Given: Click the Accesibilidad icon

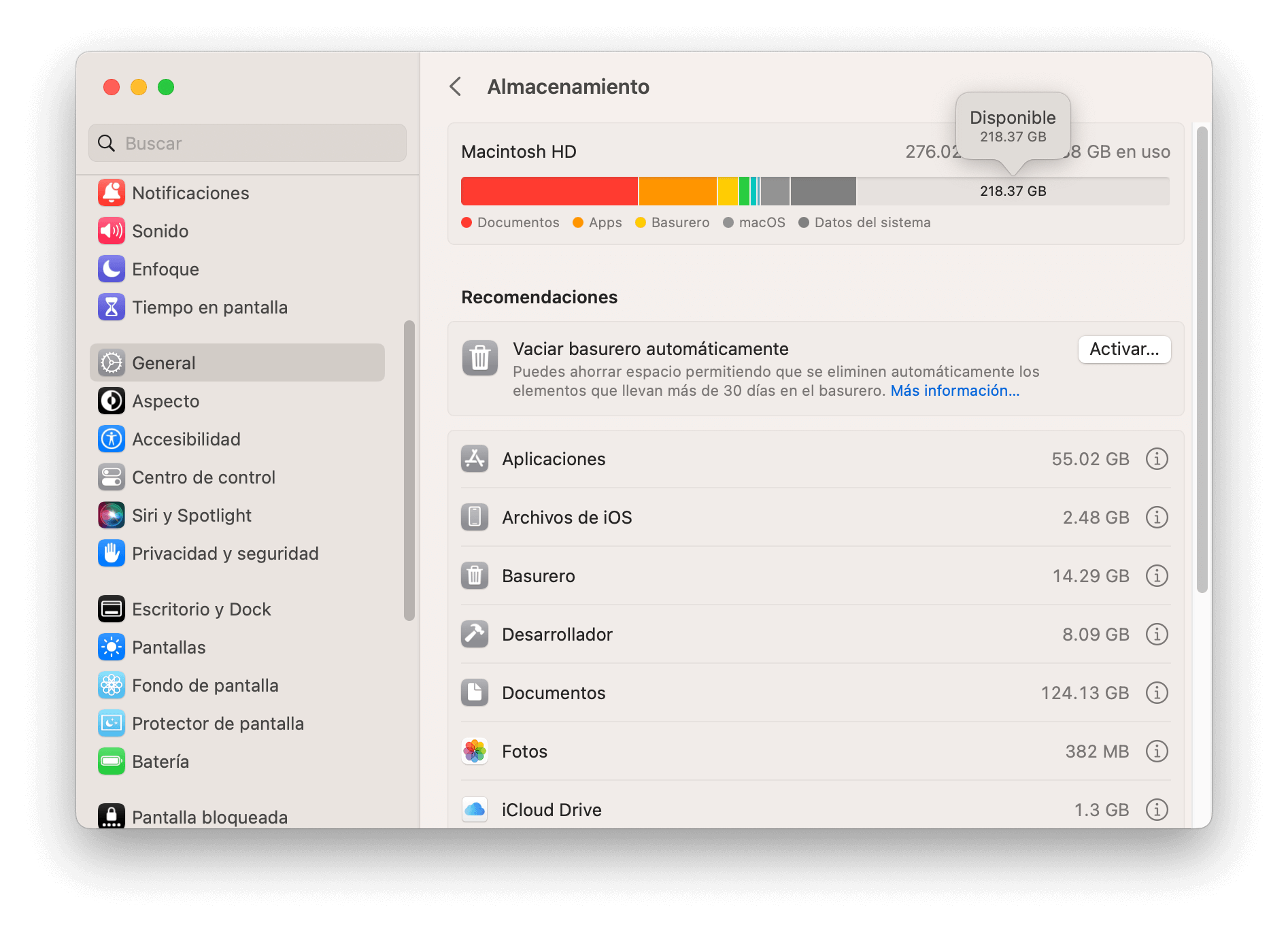Looking at the screenshot, I should [112, 439].
